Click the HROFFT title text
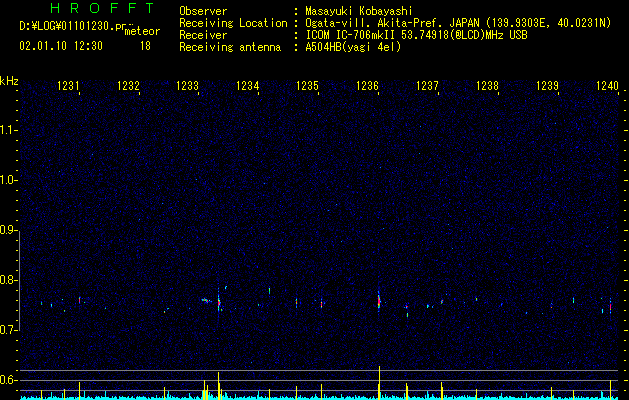Image resolution: width=629 pixels, height=400 pixels. coord(103,8)
